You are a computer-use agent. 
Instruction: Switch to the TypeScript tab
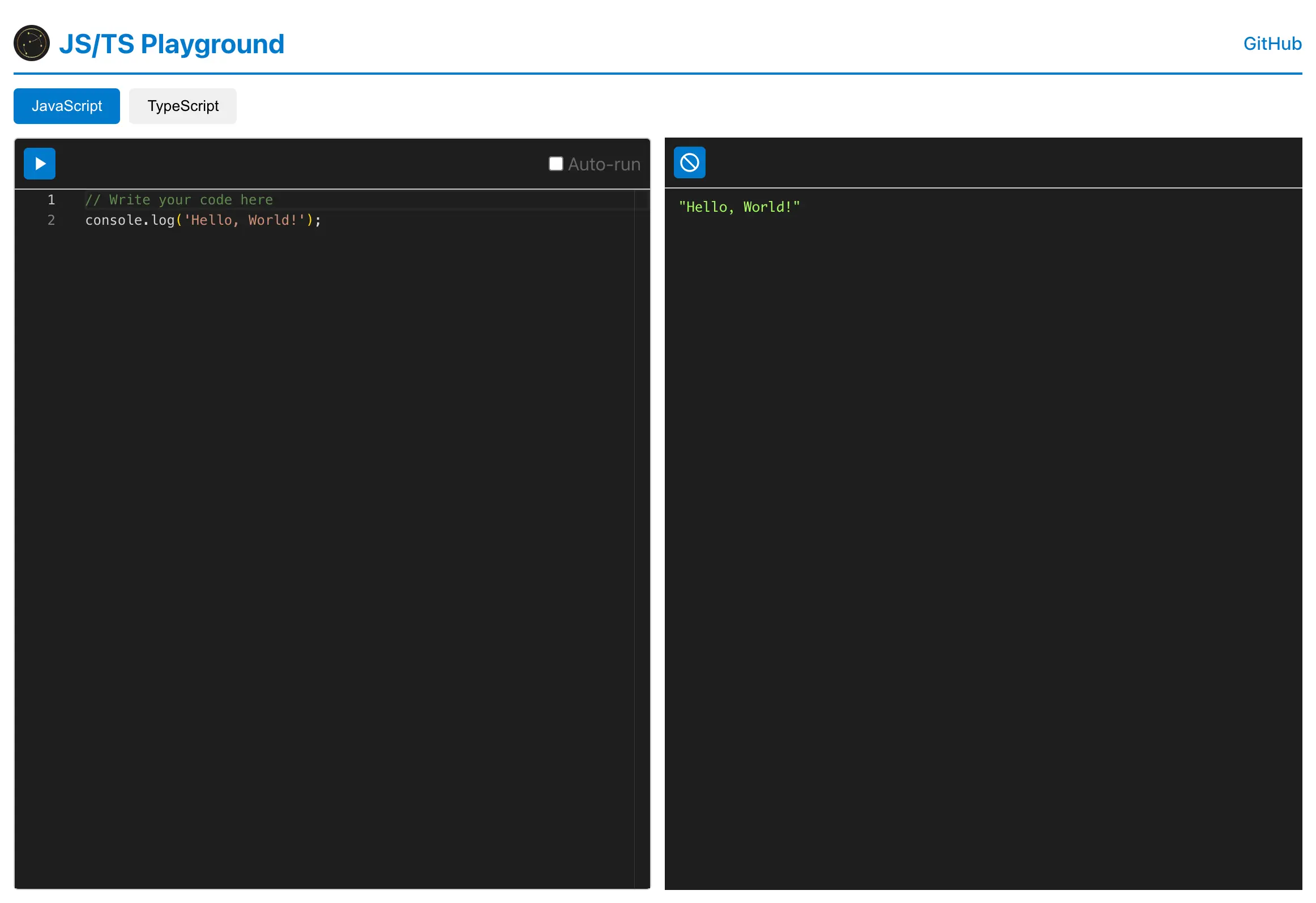click(182, 106)
